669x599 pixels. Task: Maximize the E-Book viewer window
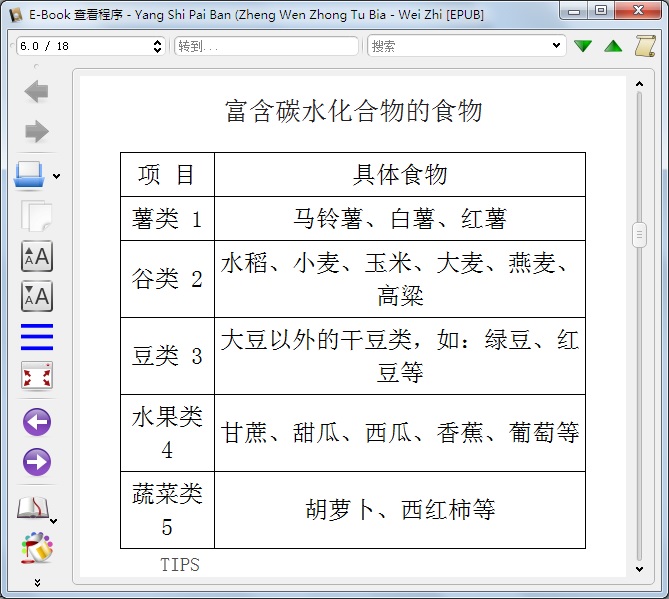(x=601, y=11)
